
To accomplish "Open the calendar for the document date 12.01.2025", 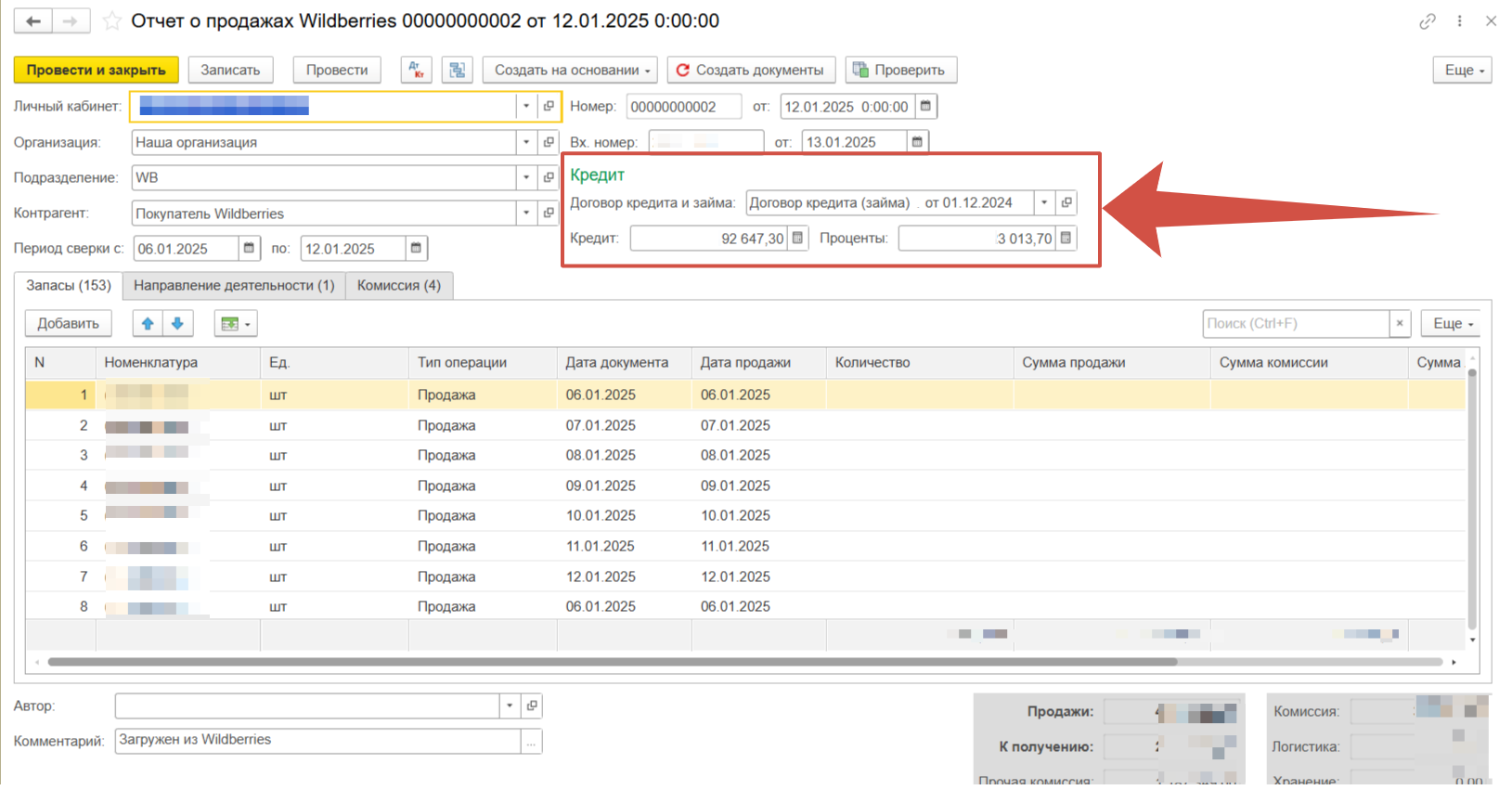I will tap(925, 107).
